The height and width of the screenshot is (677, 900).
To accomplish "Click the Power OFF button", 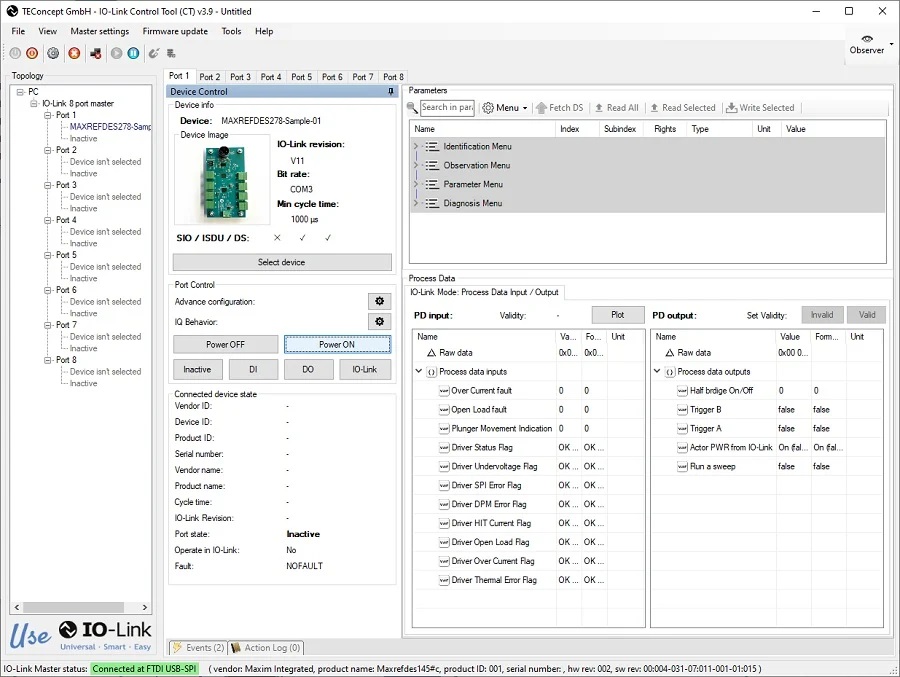I will 225,345.
